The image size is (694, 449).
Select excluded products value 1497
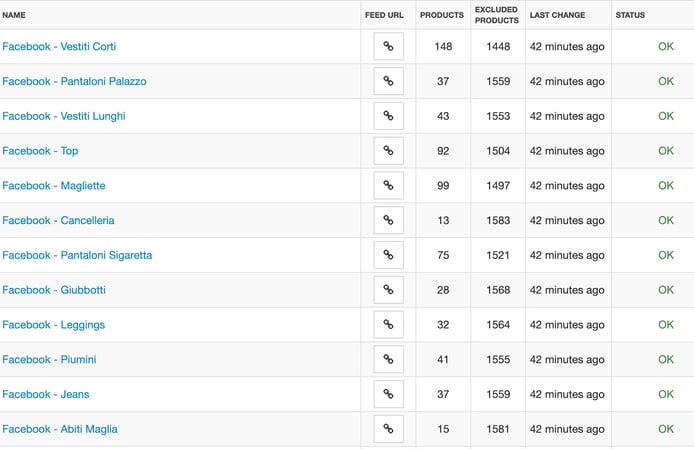tap(498, 186)
